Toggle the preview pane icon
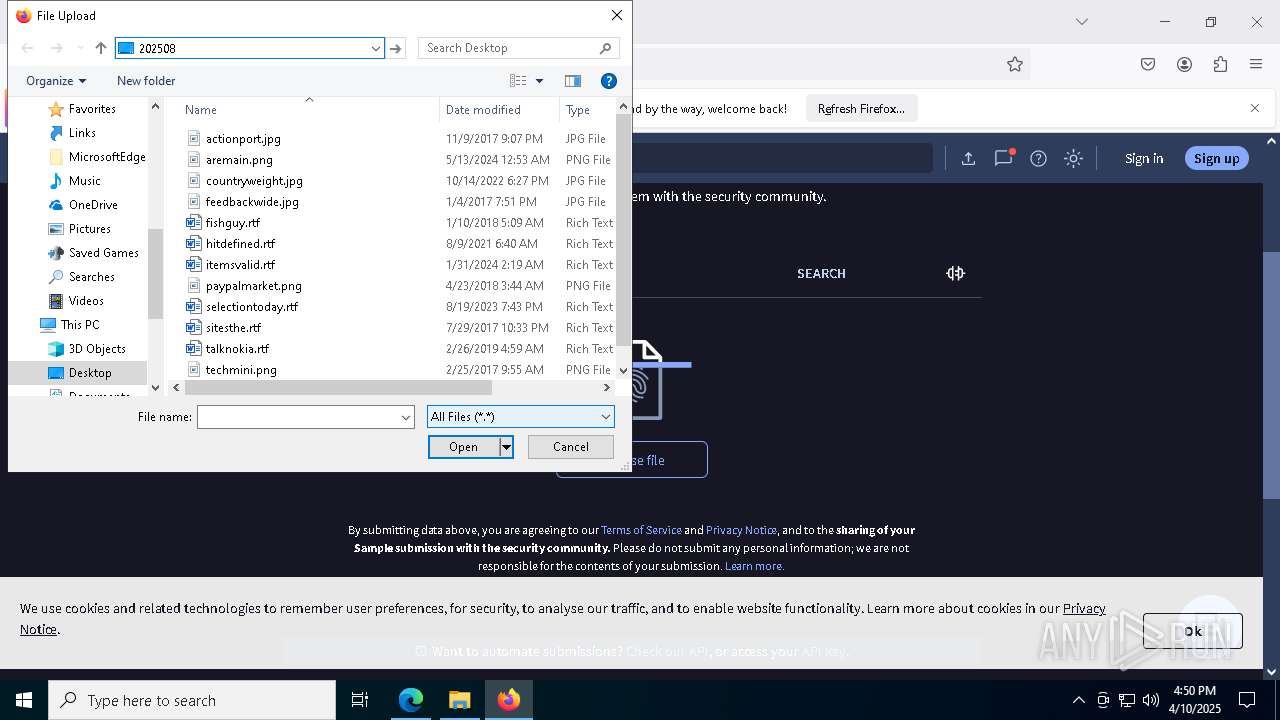Image resolution: width=1280 pixels, height=720 pixels. pyautogui.click(x=573, y=81)
